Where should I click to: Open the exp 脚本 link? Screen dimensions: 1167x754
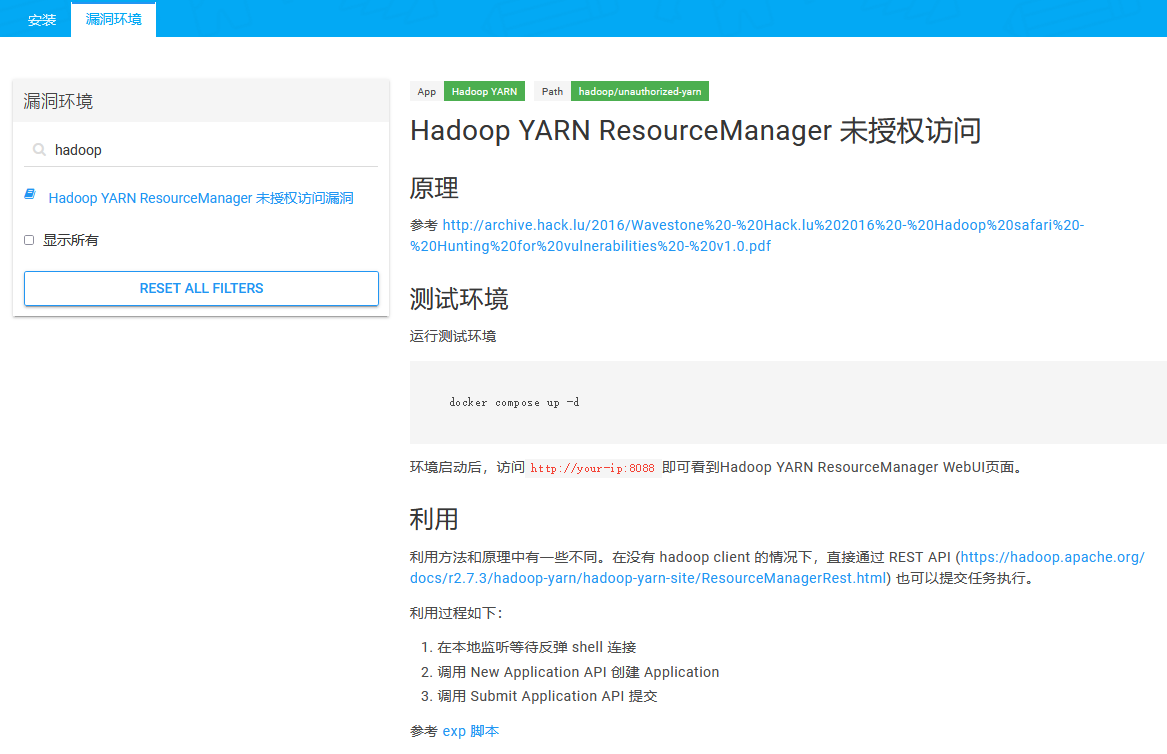pyautogui.click(x=470, y=731)
